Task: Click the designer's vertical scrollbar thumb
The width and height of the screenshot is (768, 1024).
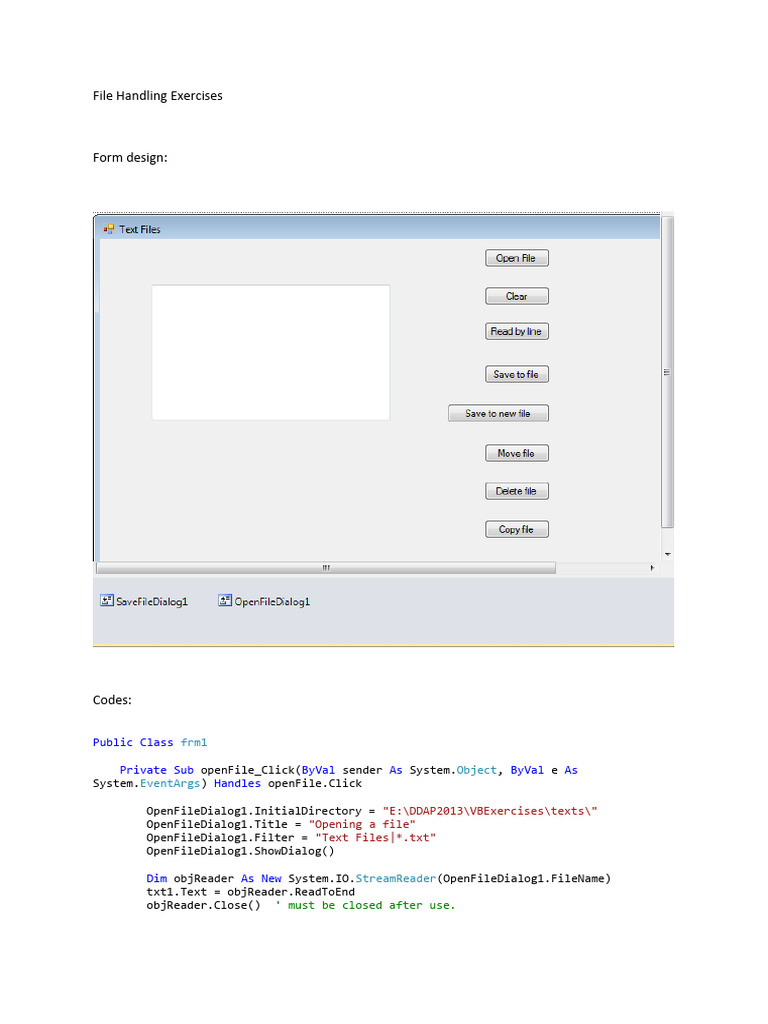Action: [x=667, y=372]
